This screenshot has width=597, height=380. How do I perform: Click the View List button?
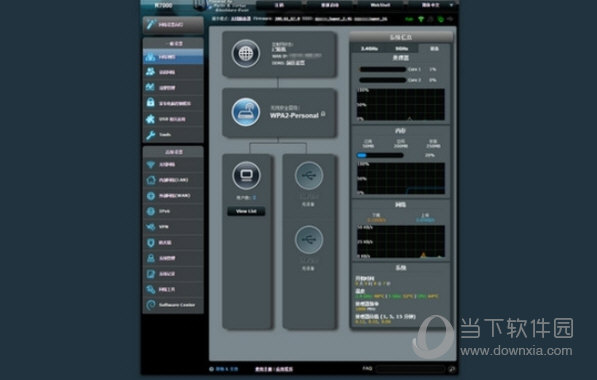coord(246,211)
